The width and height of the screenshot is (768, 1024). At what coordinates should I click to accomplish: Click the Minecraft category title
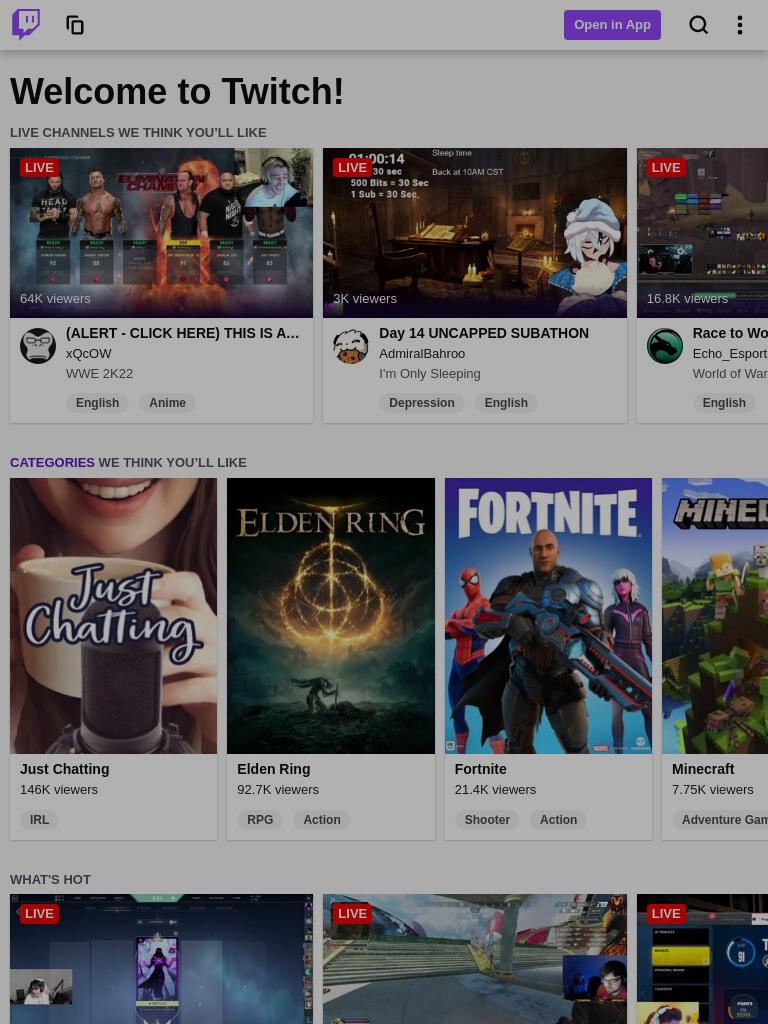point(703,769)
